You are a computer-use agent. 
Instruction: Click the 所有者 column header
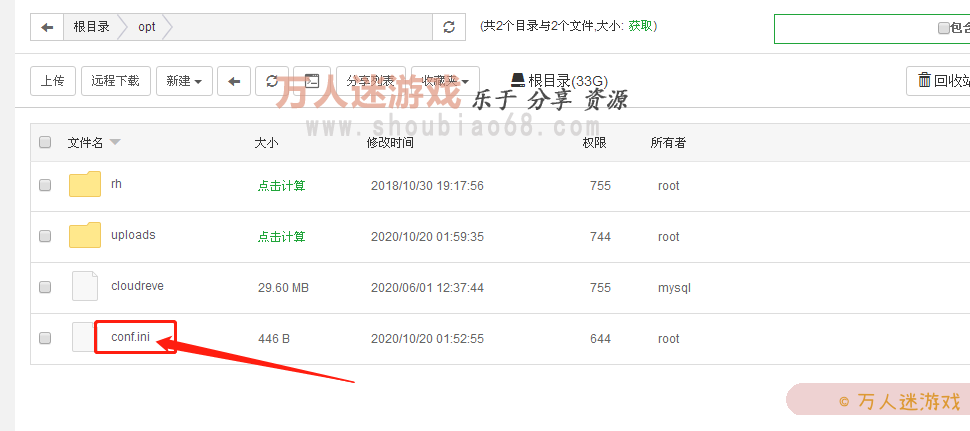(668, 143)
